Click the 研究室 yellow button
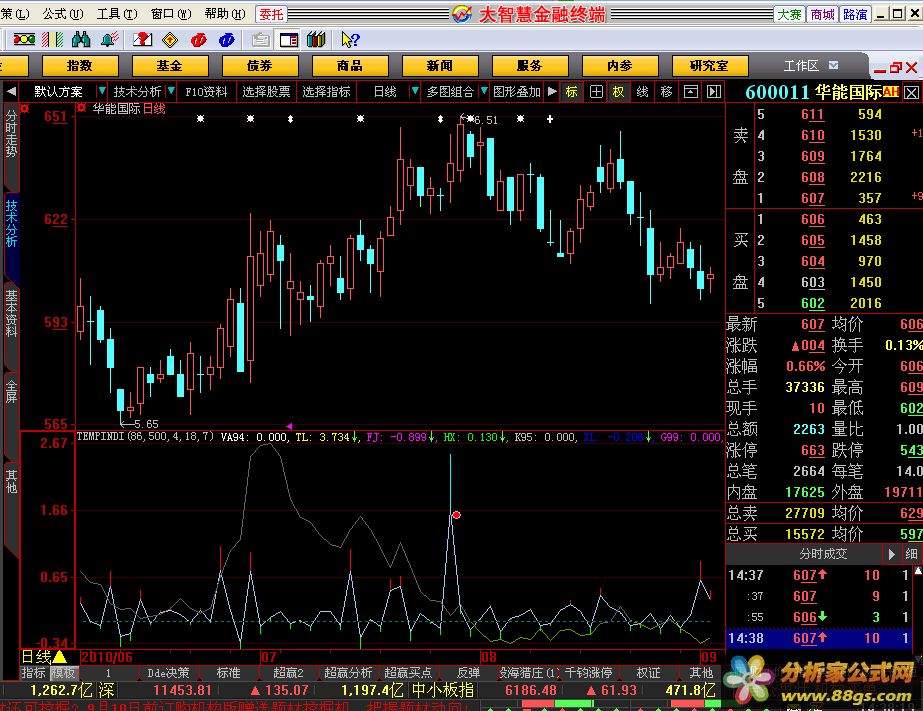 click(710, 66)
